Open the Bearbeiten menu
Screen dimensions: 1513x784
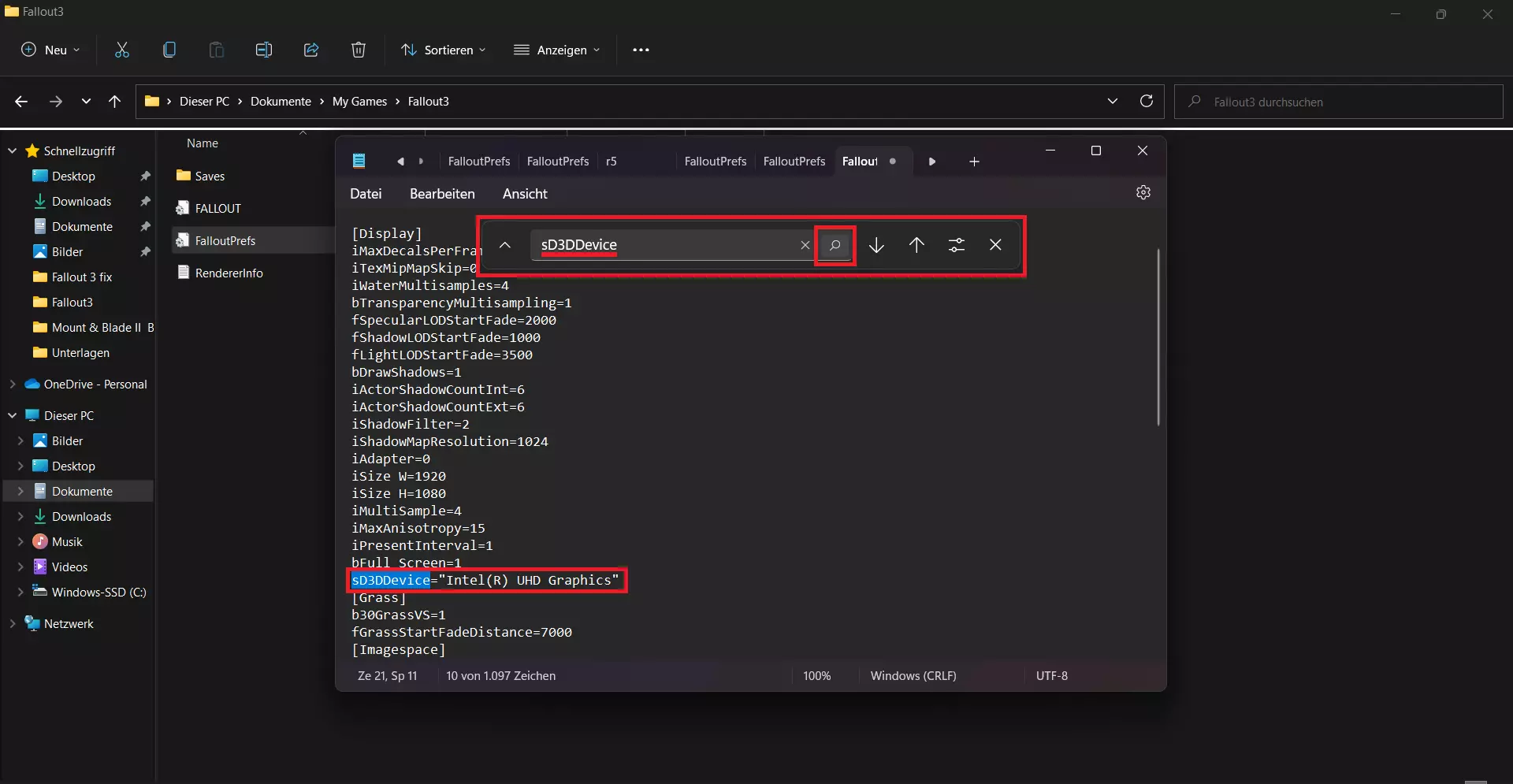[x=442, y=194]
